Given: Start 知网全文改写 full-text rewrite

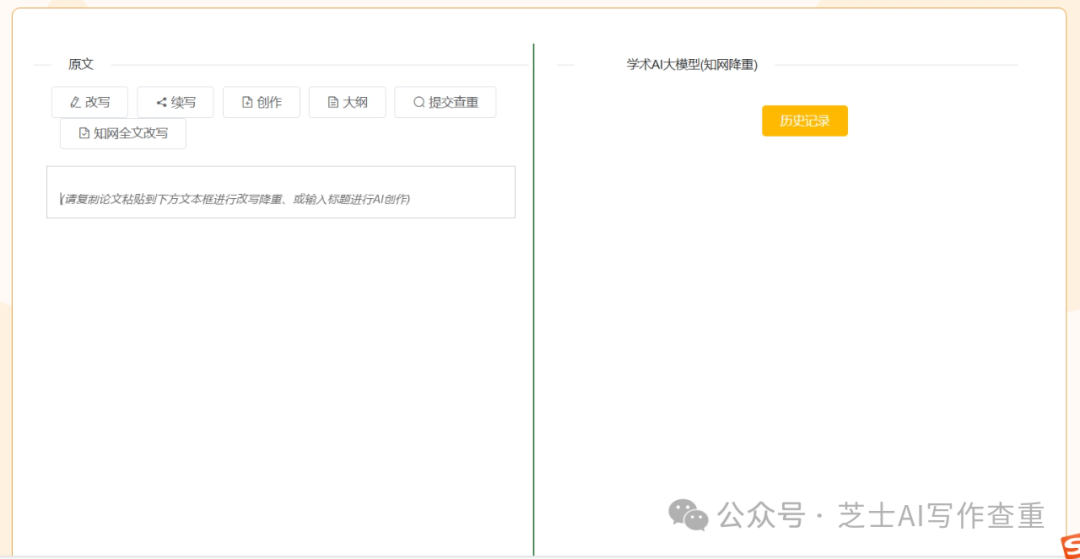Looking at the screenshot, I should [x=123, y=134].
